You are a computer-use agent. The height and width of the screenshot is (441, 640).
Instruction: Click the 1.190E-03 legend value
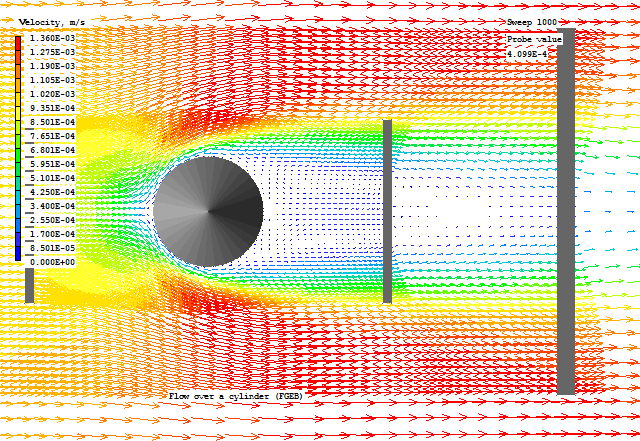[x=51, y=66]
